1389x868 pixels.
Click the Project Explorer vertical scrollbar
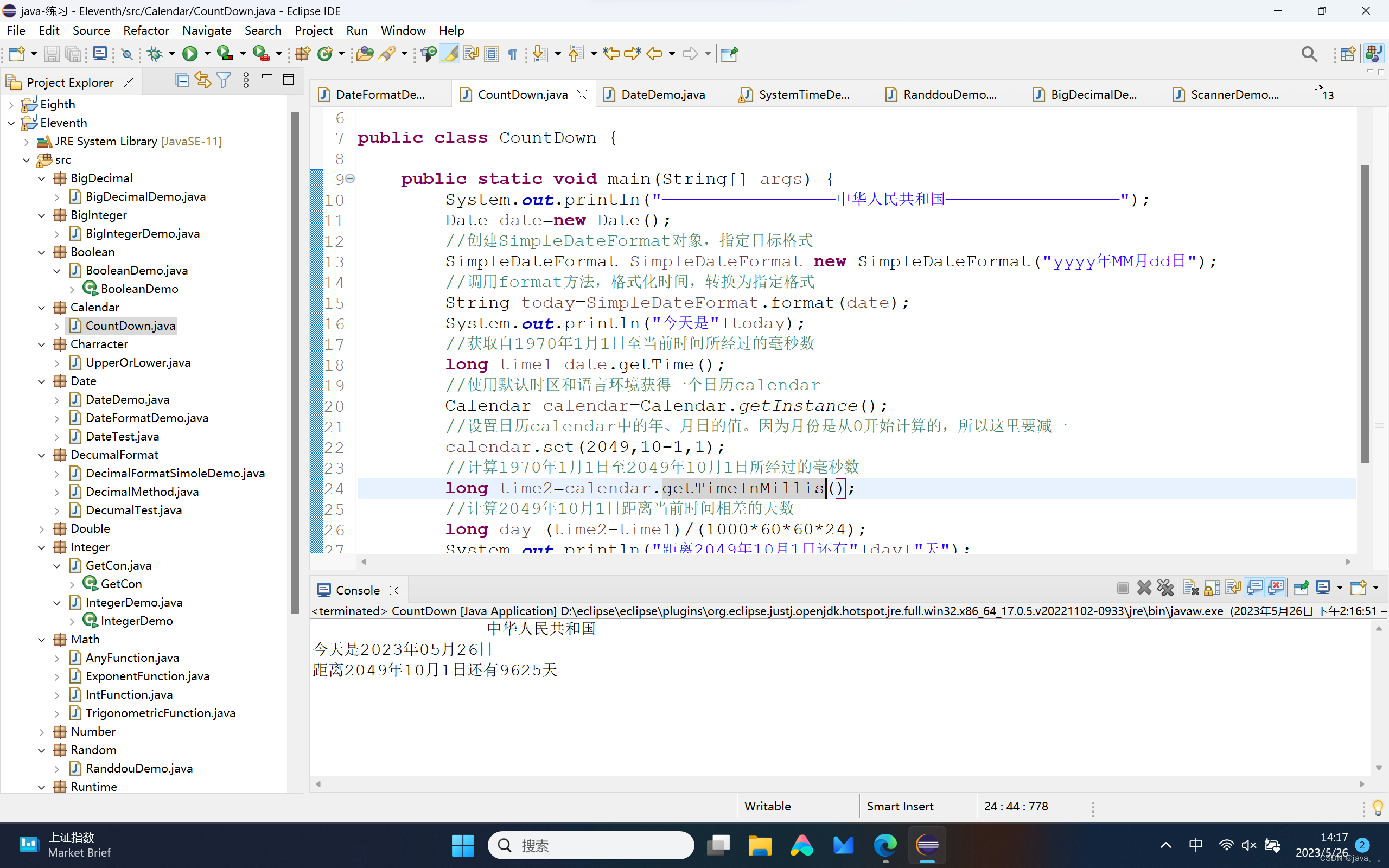click(295, 362)
